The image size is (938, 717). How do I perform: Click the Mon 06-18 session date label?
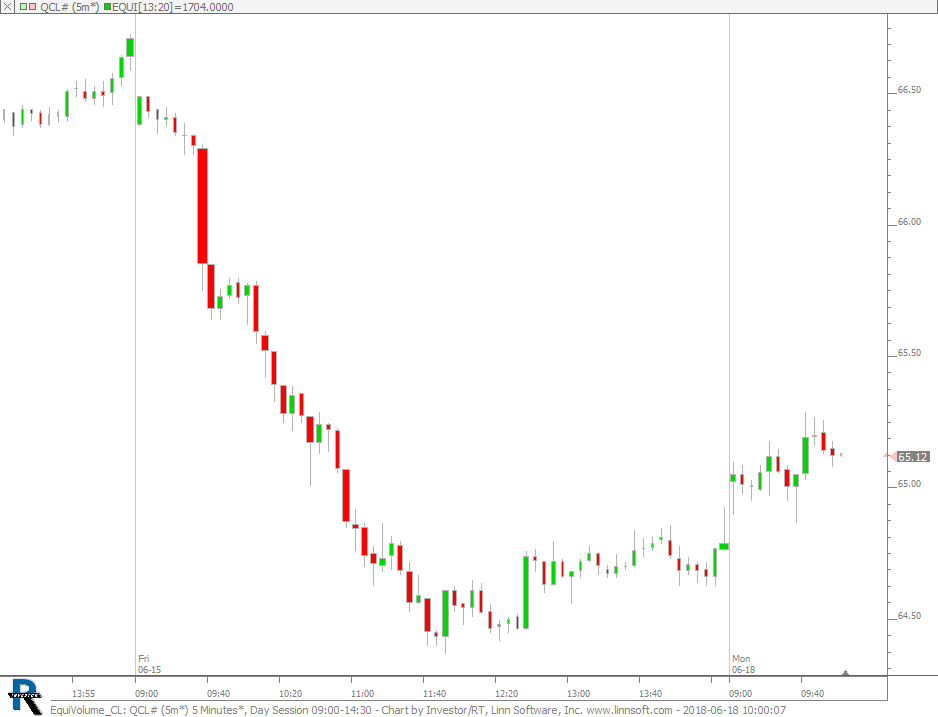coord(744,664)
